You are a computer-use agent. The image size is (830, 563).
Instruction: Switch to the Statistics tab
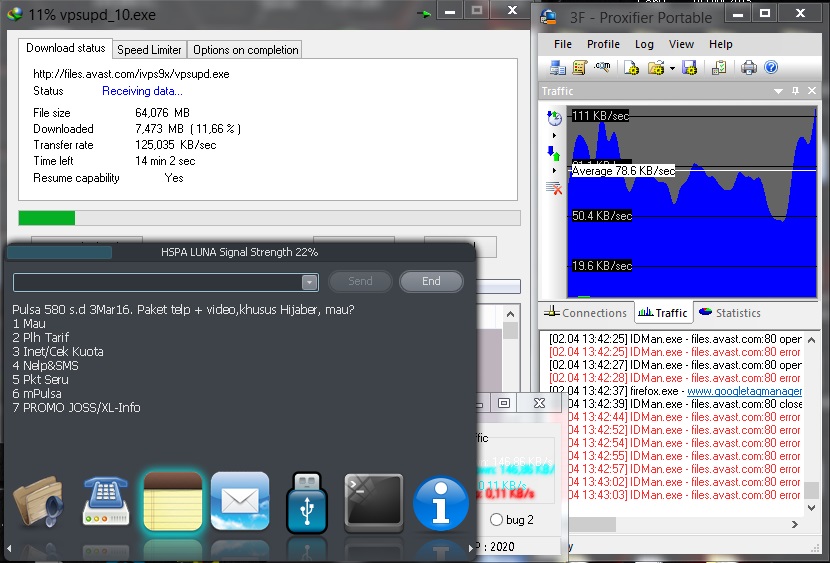click(x=730, y=313)
